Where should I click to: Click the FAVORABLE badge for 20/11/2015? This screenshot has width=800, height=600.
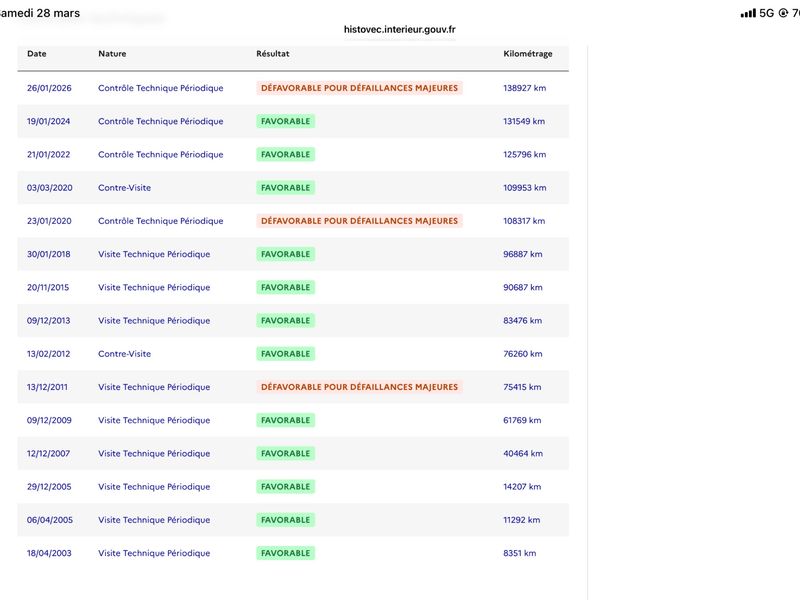click(x=285, y=287)
